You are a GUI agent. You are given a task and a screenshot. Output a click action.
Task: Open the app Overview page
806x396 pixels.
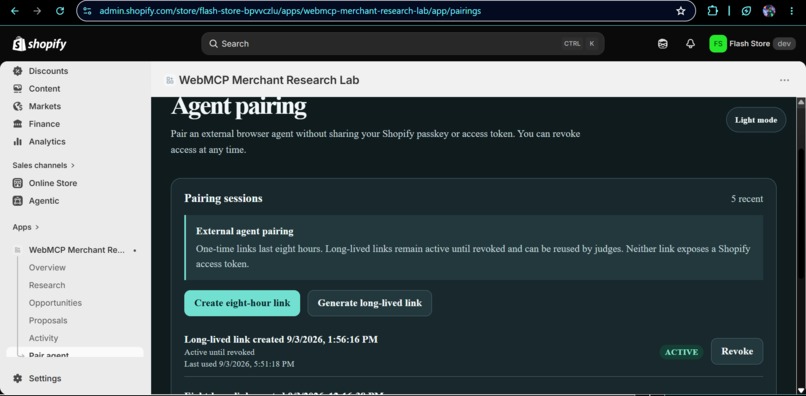click(47, 267)
